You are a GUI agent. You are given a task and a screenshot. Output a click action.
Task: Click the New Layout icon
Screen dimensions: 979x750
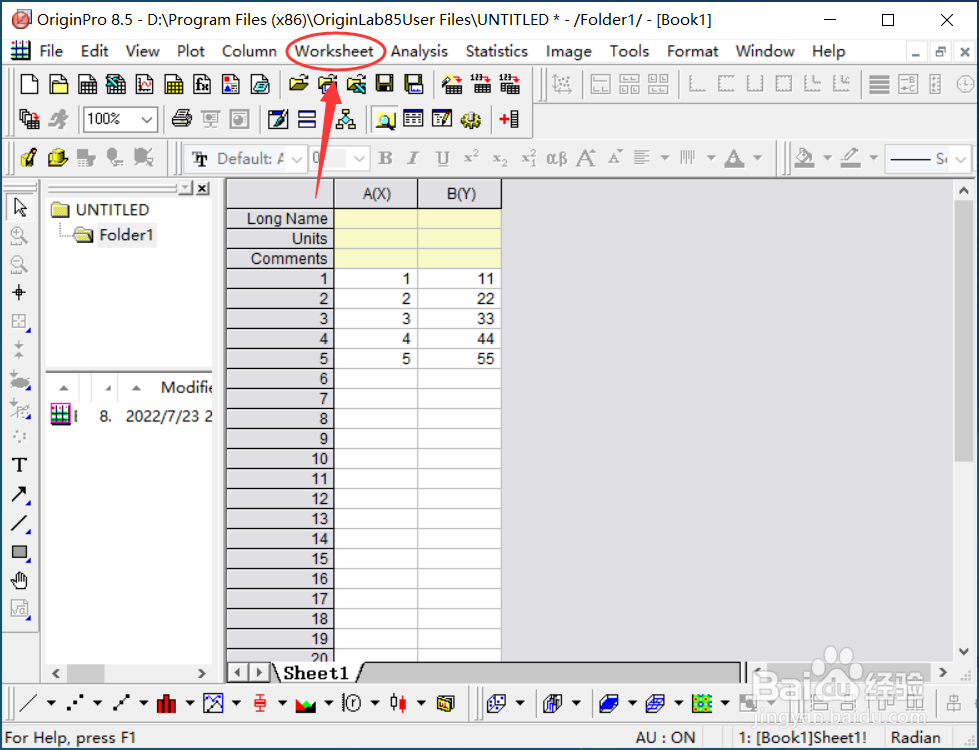coord(231,84)
